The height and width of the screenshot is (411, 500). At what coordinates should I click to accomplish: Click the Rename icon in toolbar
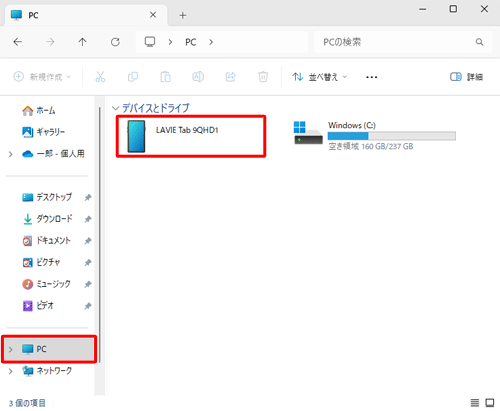[198, 77]
